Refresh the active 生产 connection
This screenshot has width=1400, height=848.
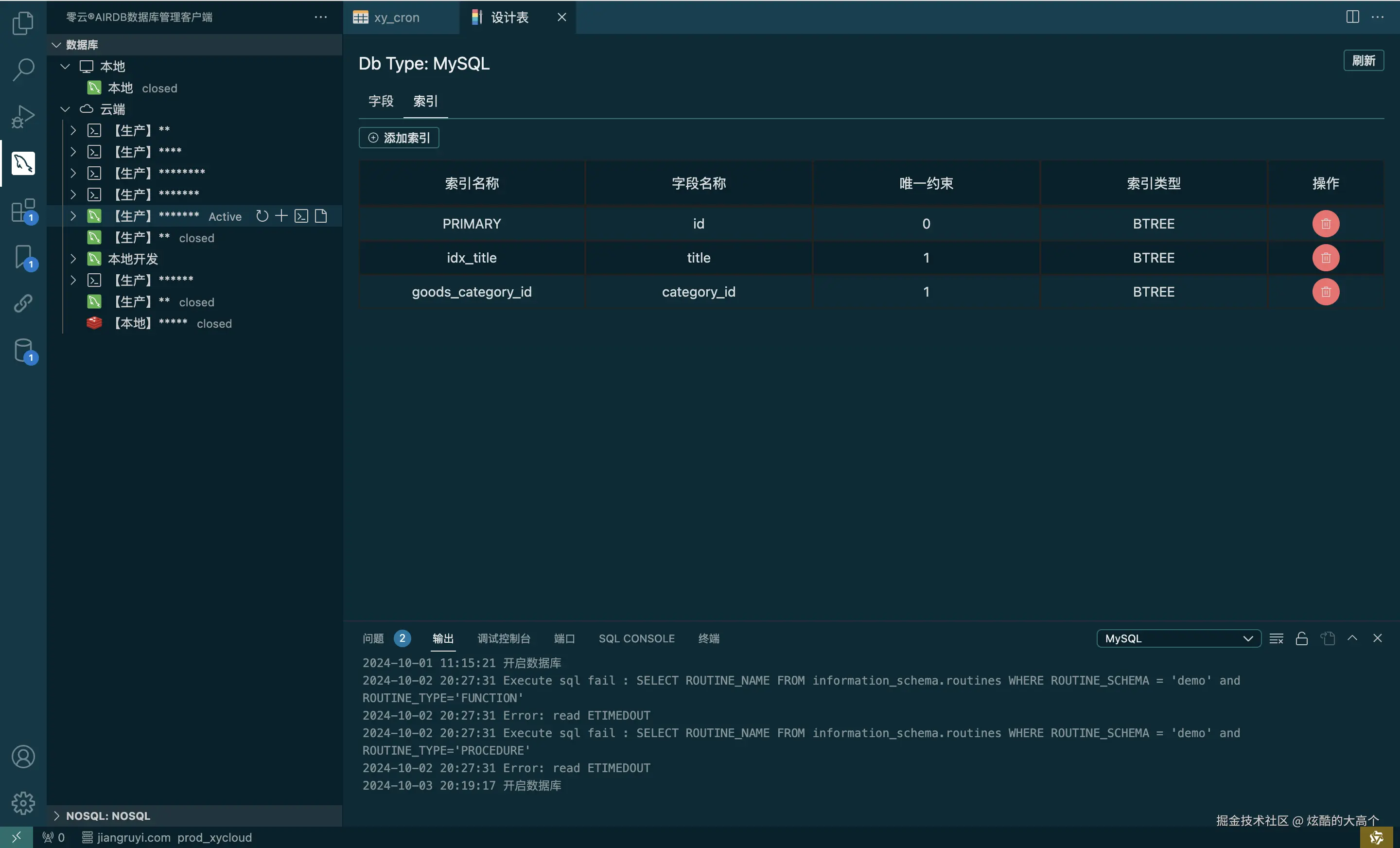click(262, 216)
